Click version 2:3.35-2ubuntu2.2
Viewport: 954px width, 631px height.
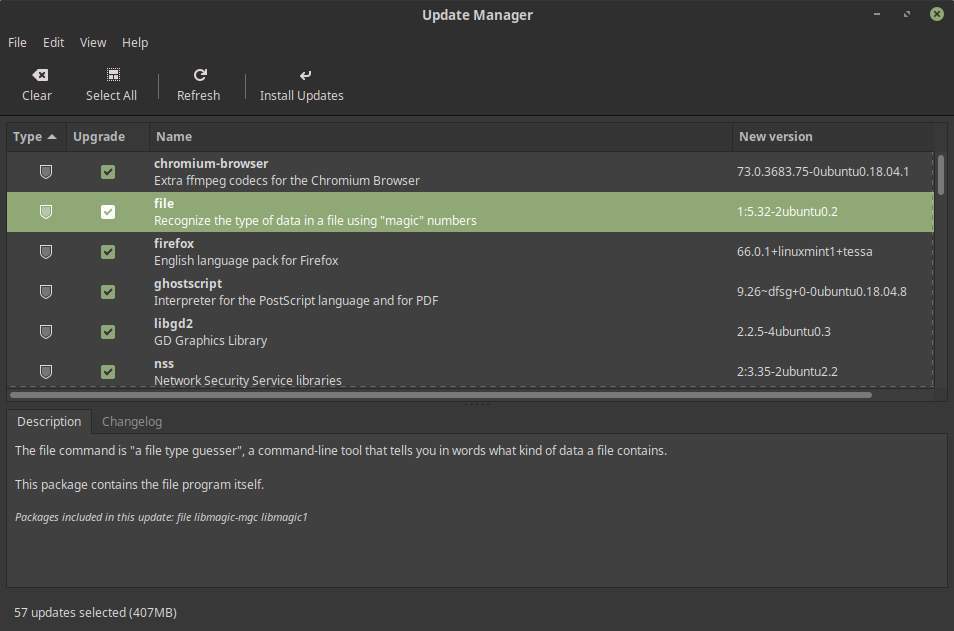(787, 372)
